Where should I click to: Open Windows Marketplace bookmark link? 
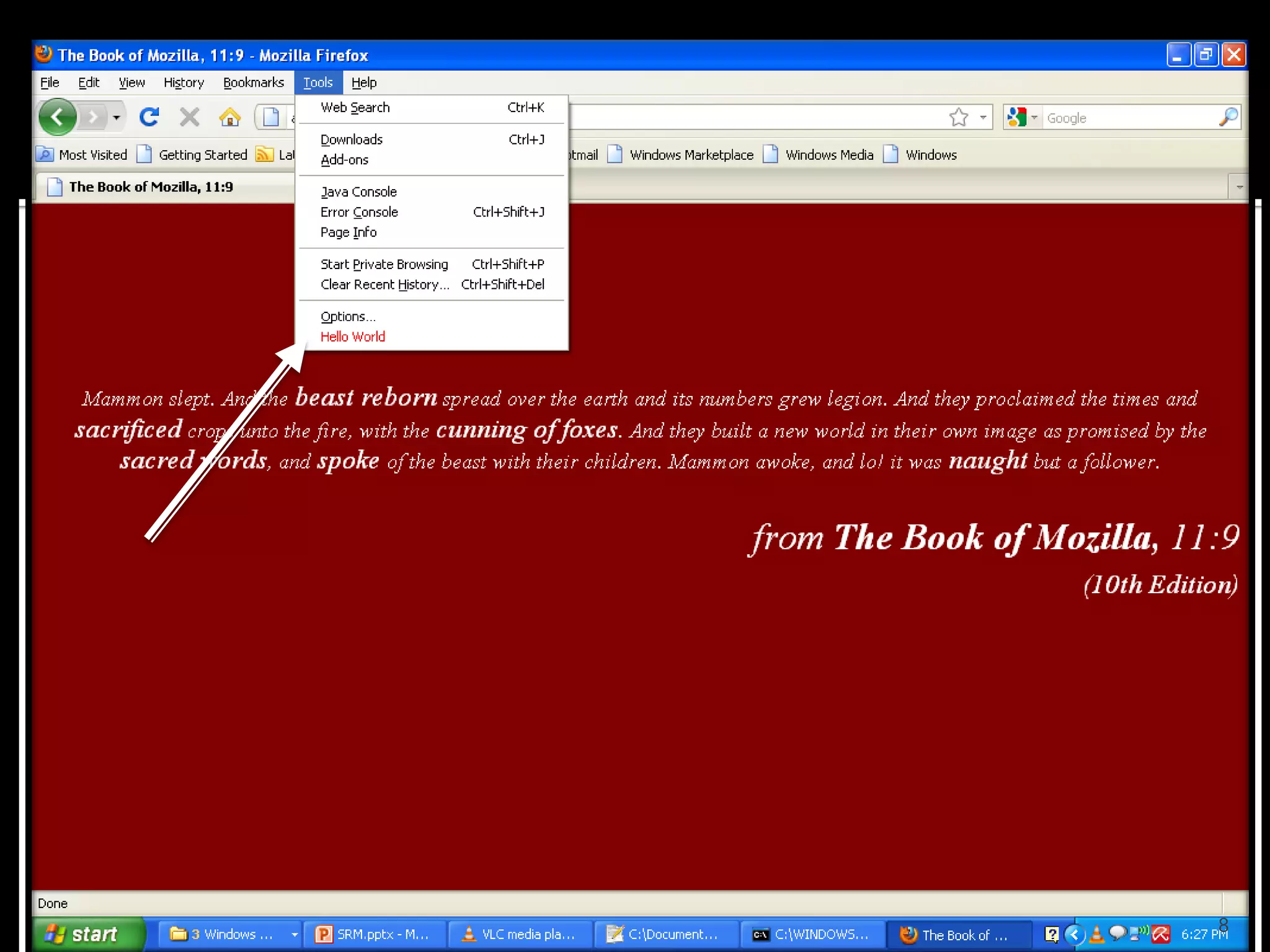tap(691, 154)
